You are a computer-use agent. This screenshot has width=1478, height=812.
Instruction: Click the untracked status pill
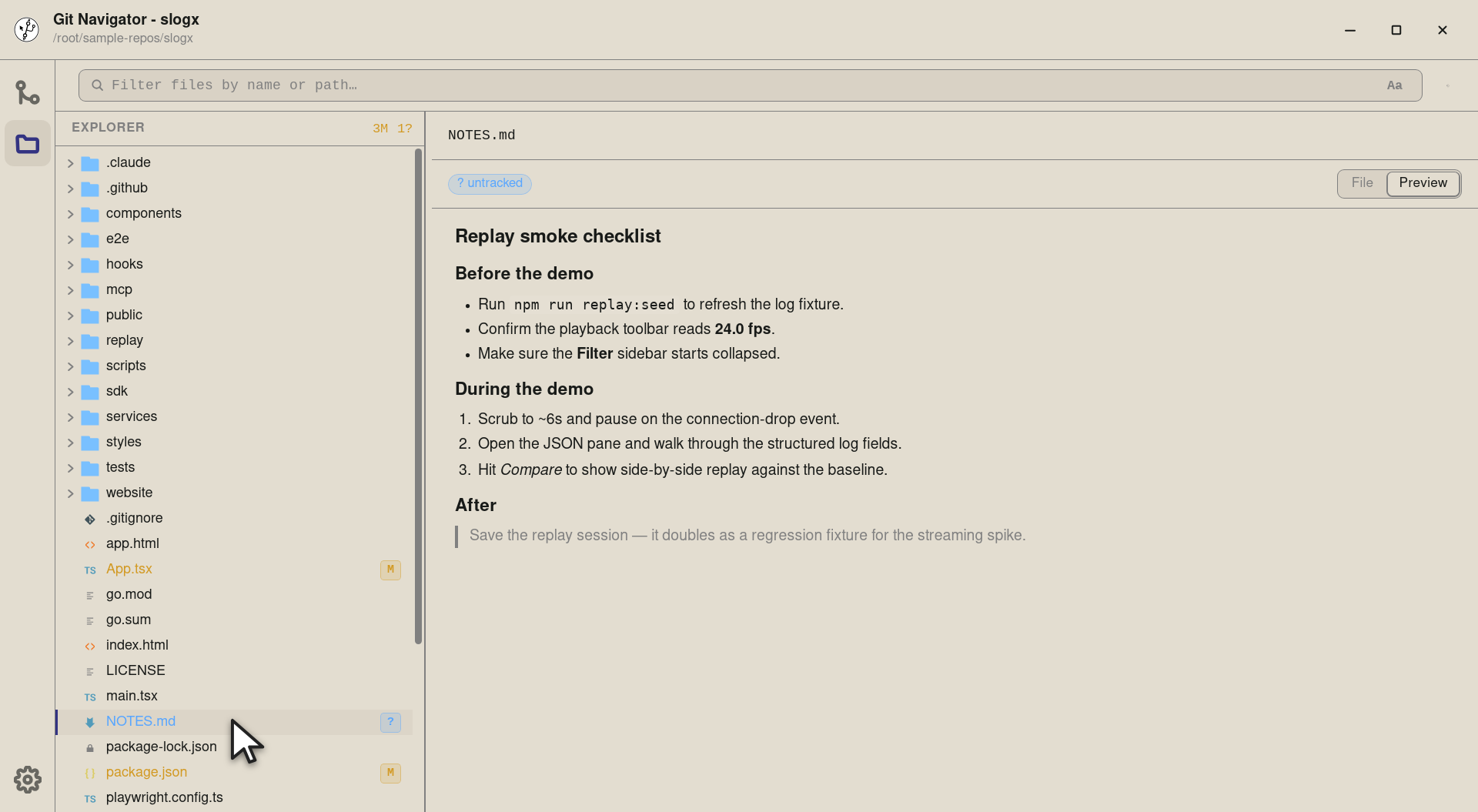[x=490, y=183]
